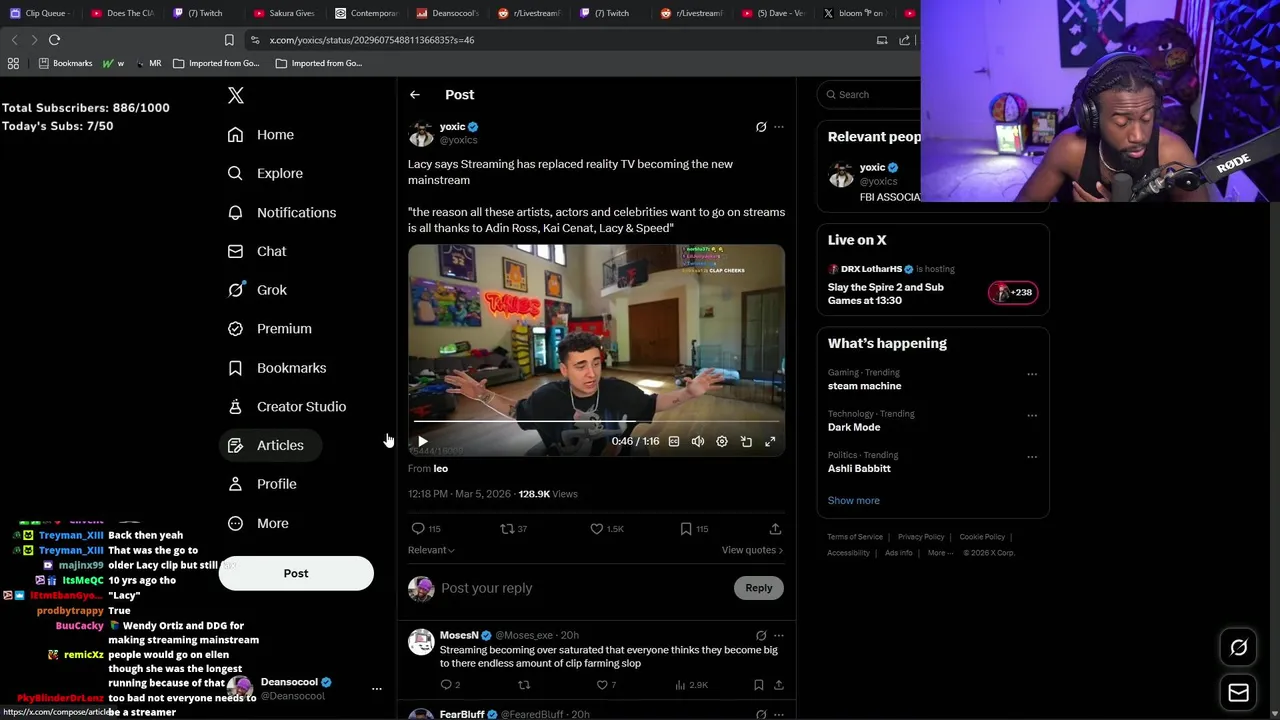Like MosesN's comment
1280x720 pixels.
[602, 685]
